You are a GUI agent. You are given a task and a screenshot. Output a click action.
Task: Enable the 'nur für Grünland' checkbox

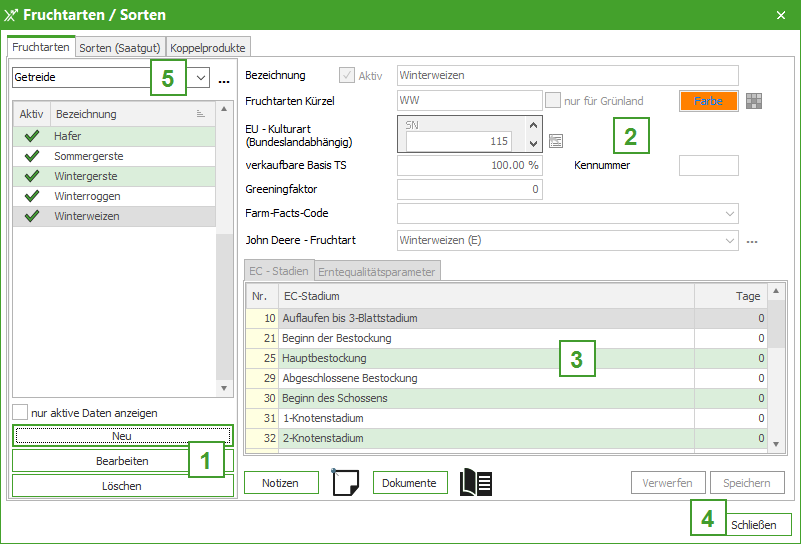pos(553,100)
